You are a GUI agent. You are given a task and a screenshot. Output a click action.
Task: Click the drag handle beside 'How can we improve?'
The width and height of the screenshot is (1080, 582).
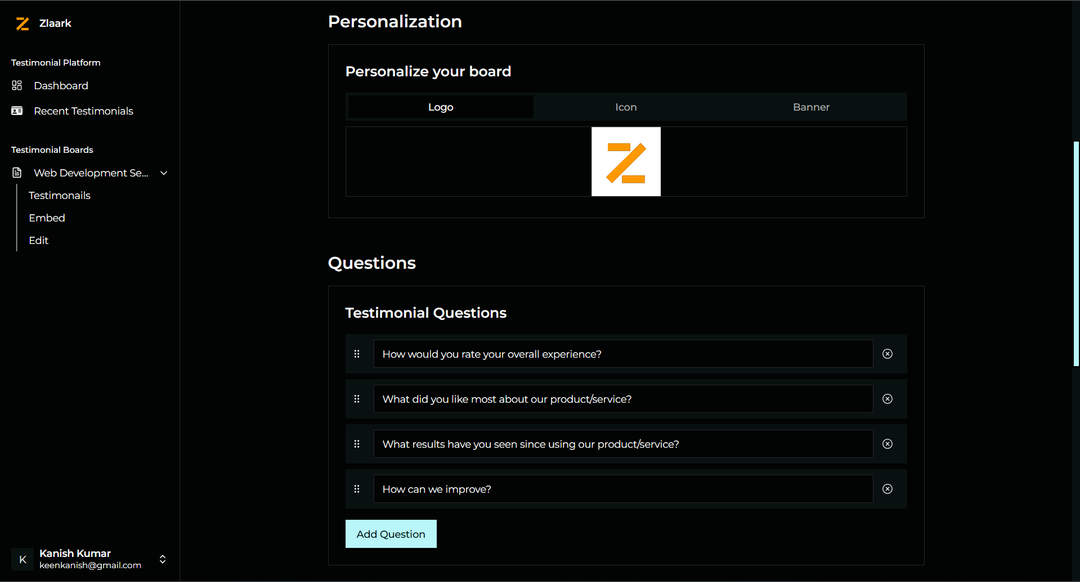[357, 488]
